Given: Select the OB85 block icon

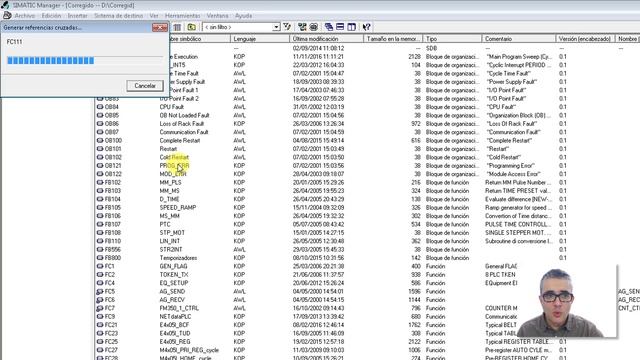Looking at the screenshot, I should tap(100, 115).
